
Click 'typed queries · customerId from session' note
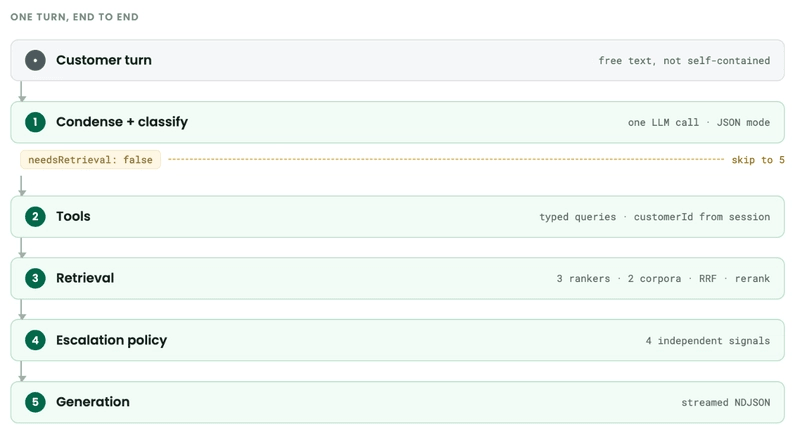click(655, 217)
